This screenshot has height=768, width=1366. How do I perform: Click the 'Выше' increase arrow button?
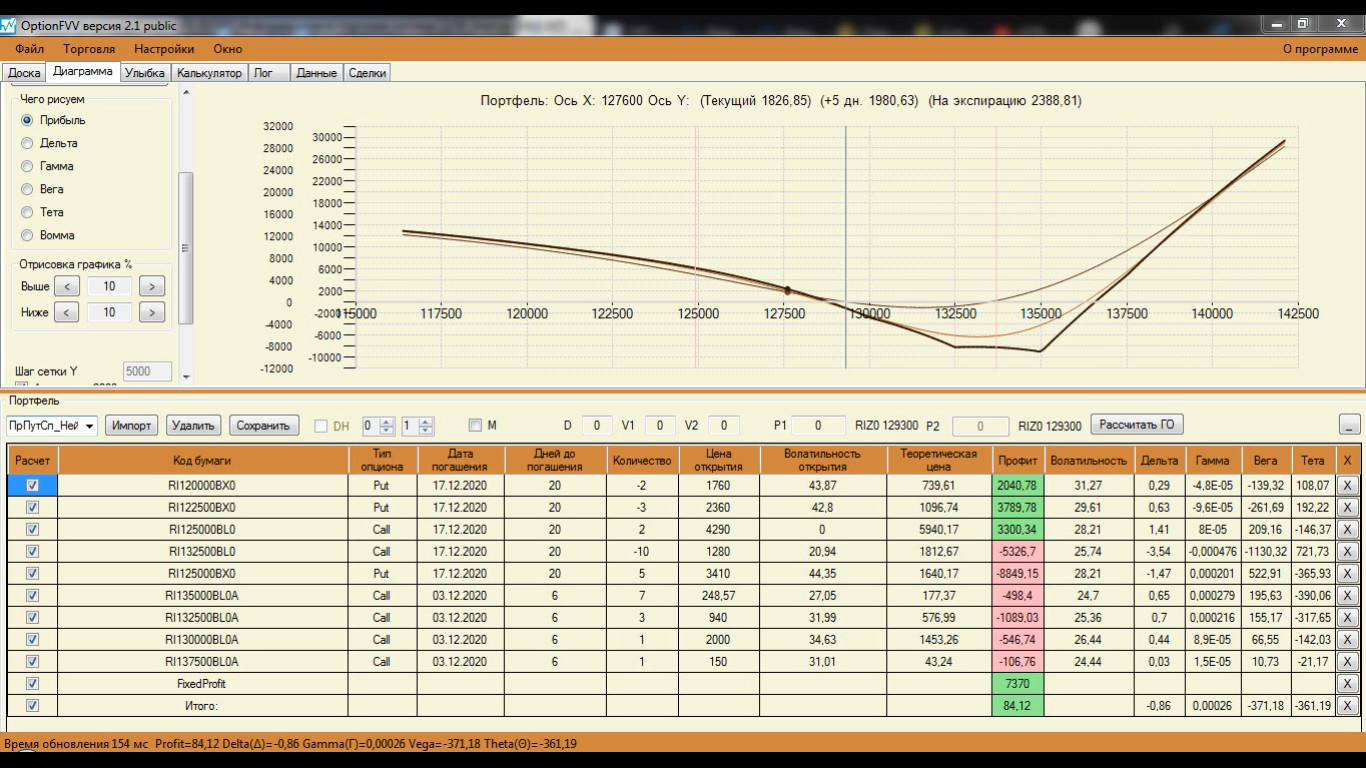[x=151, y=286]
